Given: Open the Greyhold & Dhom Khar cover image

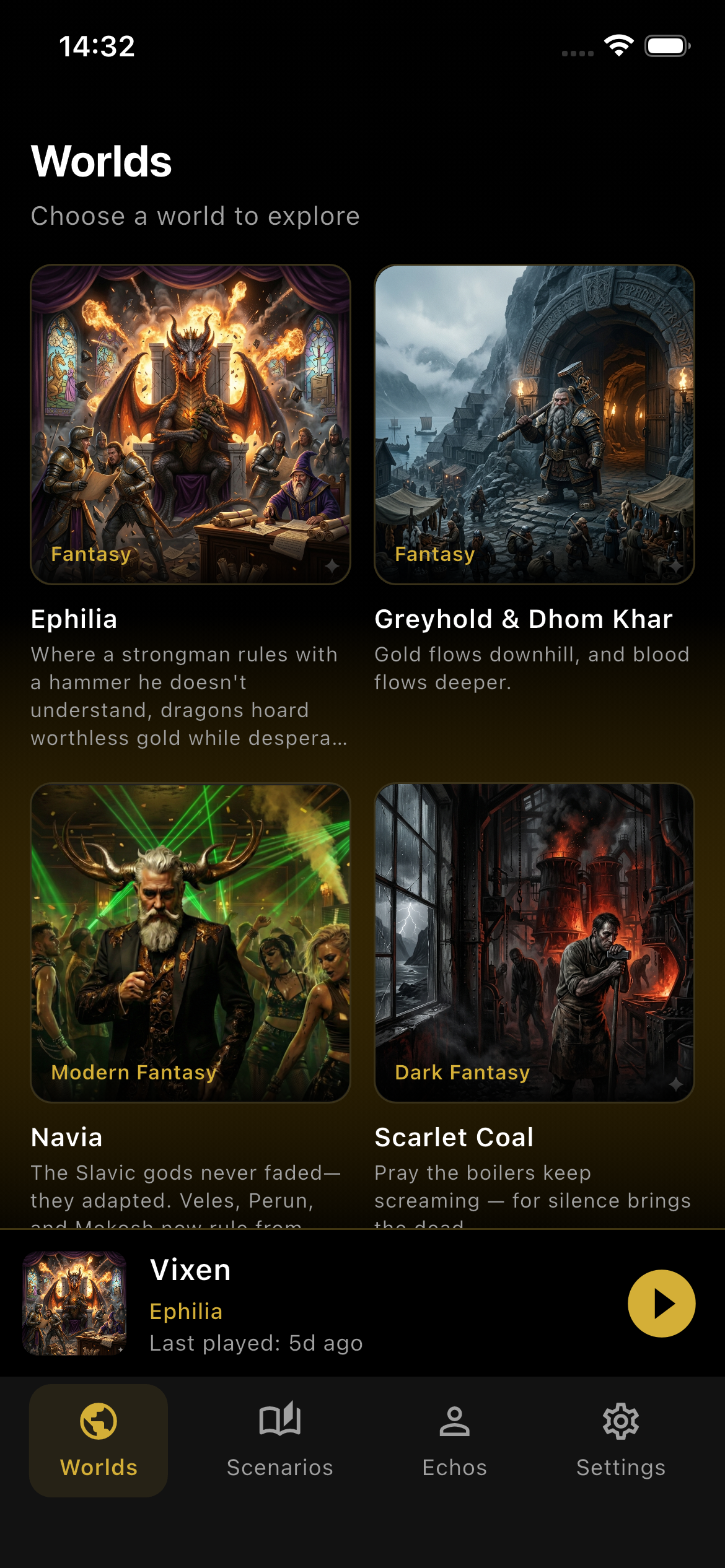Looking at the screenshot, I should tap(534, 425).
